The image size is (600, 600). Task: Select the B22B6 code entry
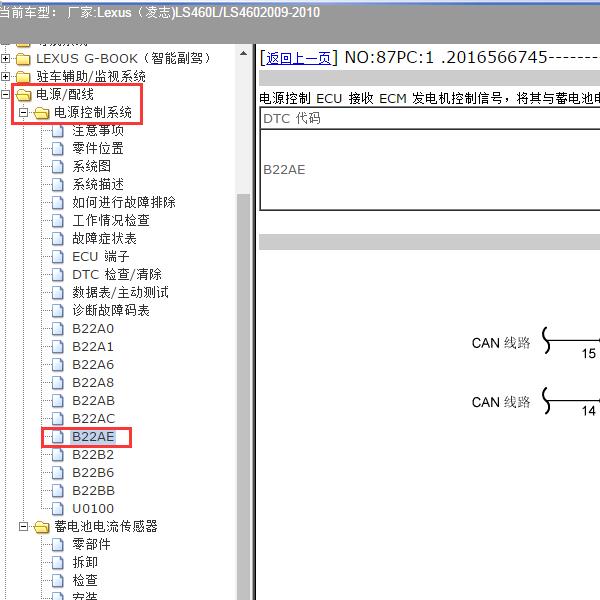[x=93, y=473]
